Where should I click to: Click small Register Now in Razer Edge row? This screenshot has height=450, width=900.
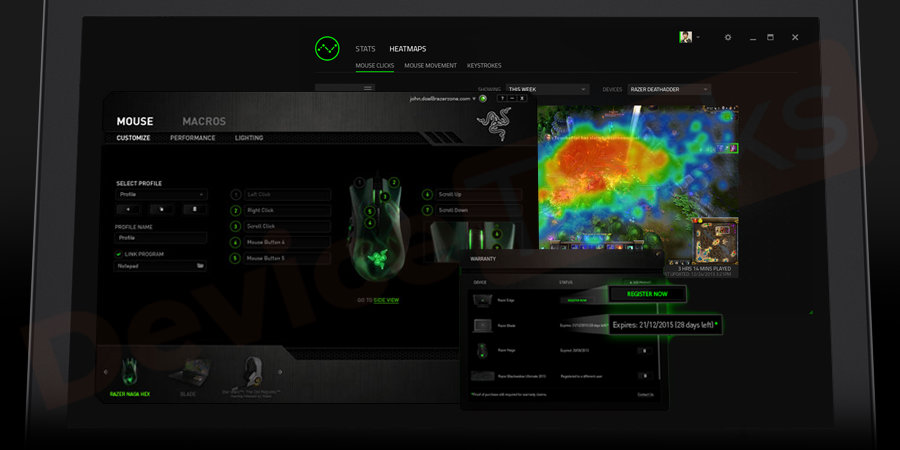(577, 300)
